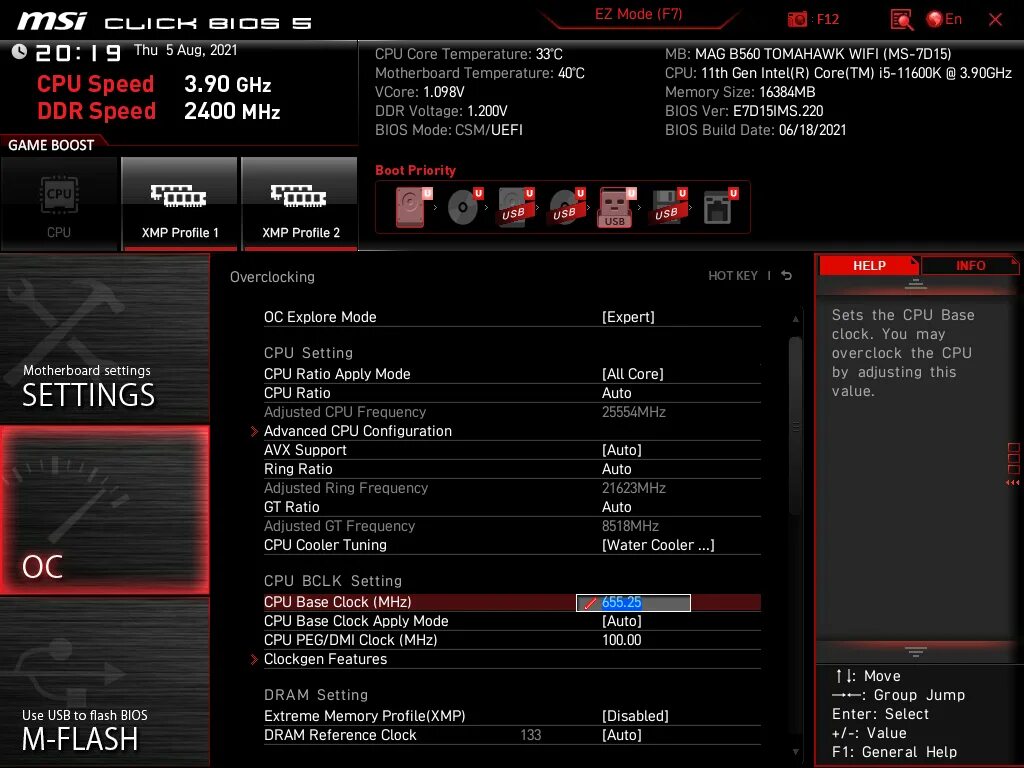Expand Advanced CPU Configuration
This screenshot has width=1024, height=768.
coord(357,431)
